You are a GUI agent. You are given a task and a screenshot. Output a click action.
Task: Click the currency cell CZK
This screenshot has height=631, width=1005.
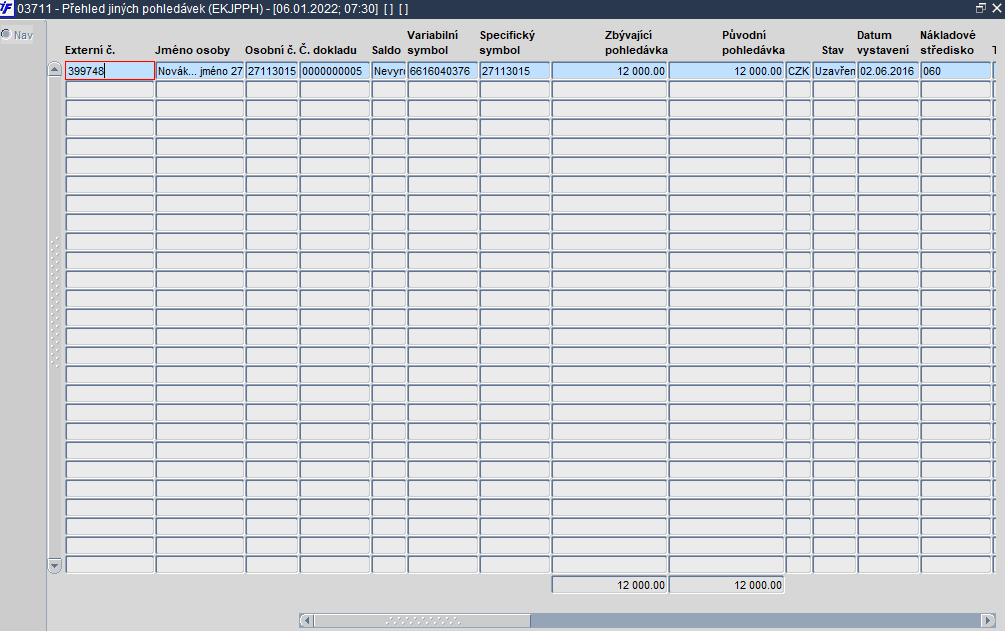tap(798, 71)
